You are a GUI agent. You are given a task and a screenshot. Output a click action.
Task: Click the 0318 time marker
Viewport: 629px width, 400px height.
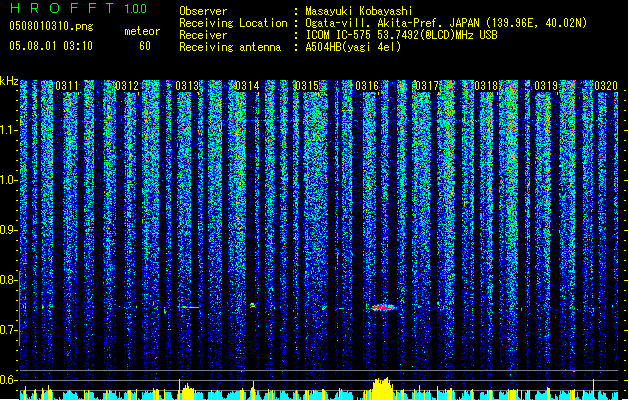click(x=486, y=86)
